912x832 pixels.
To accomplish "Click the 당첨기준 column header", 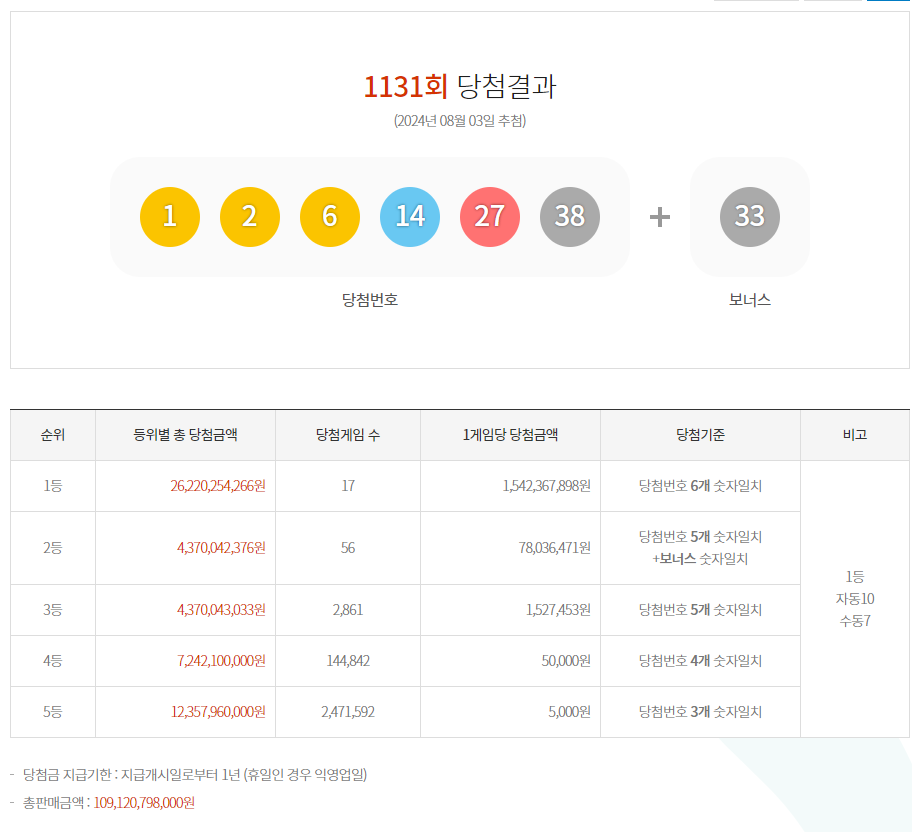I will [x=700, y=435].
